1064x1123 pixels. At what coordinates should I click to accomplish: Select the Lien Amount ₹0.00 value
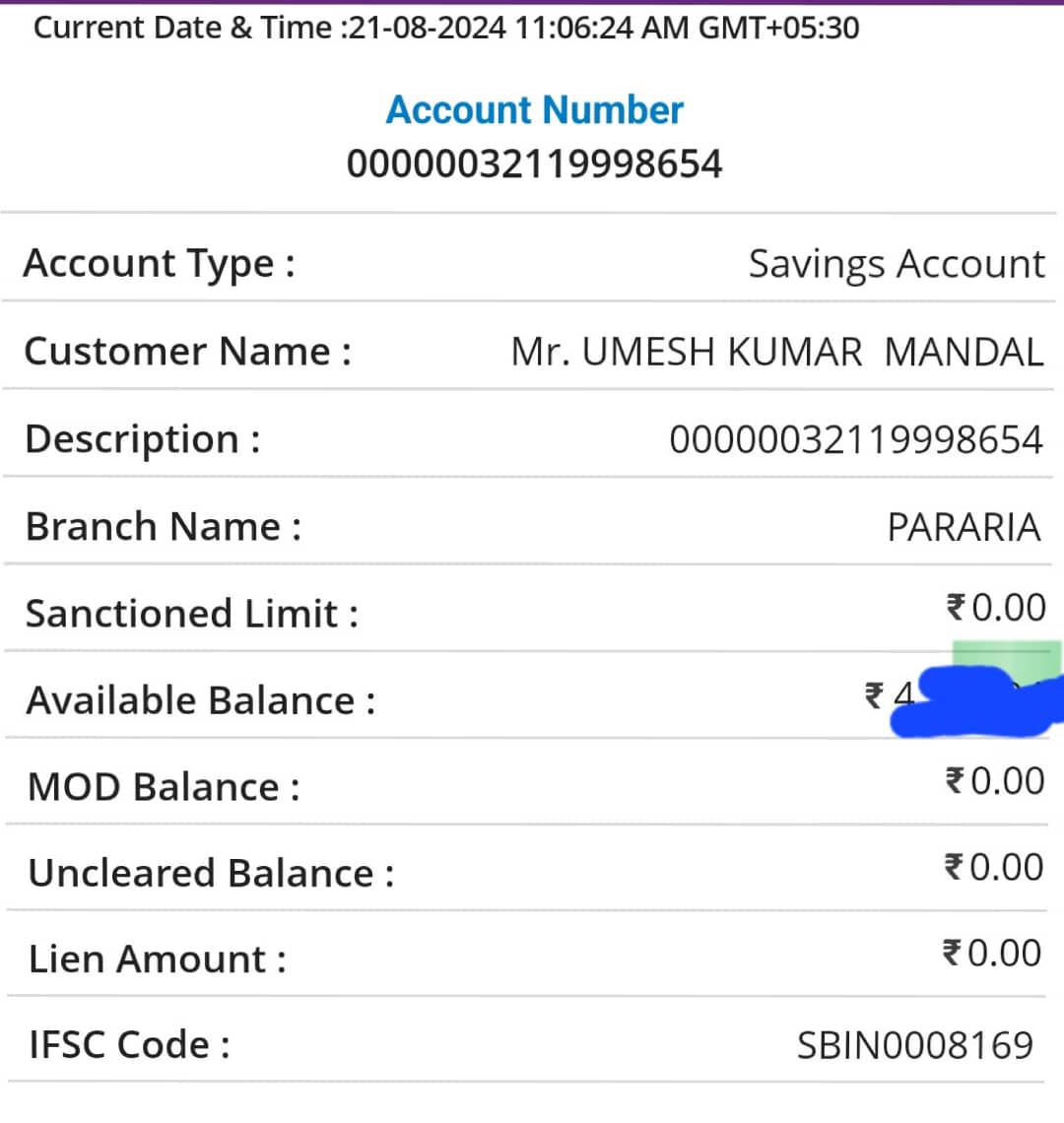coord(992,954)
